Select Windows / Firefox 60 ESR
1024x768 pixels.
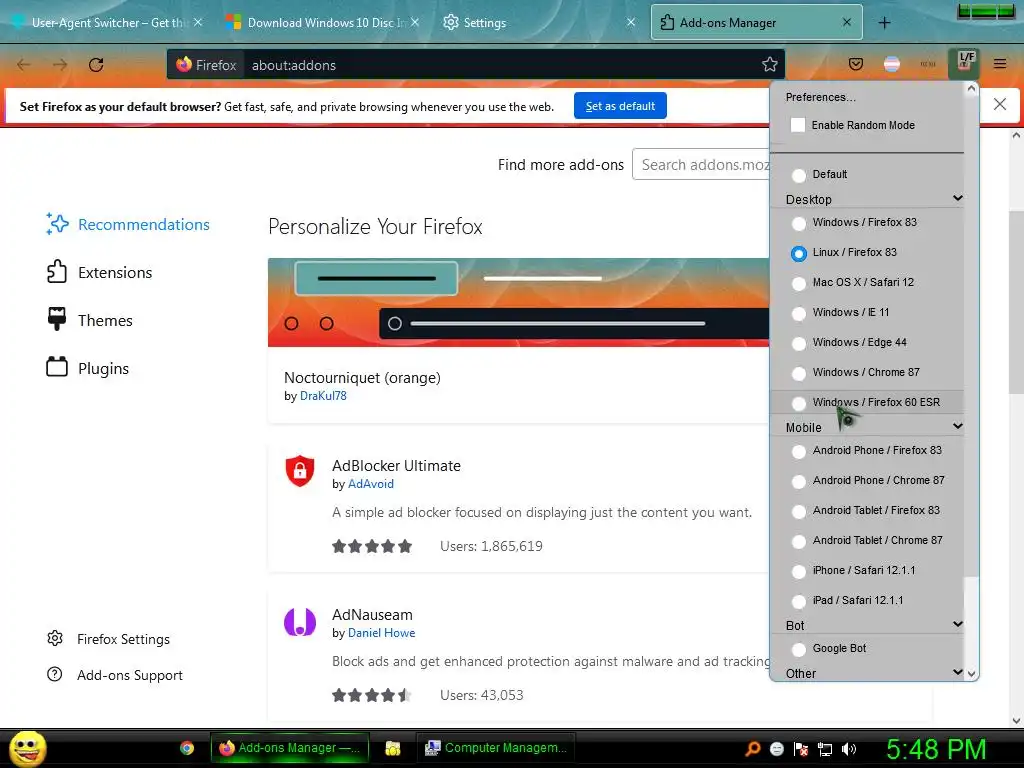click(x=798, y=403)
